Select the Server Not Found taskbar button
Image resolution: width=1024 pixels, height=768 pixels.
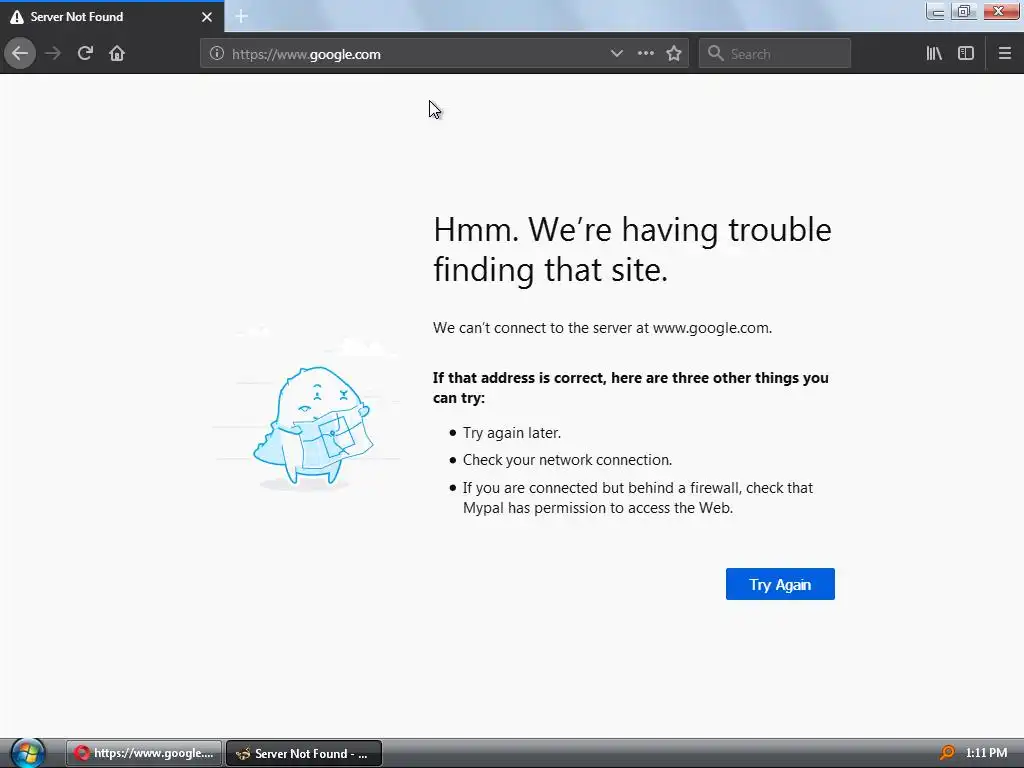click(x=304, y=753)
